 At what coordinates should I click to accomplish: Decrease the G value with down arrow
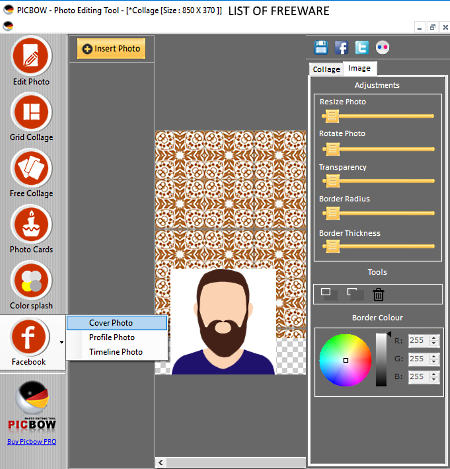[434, 362]
